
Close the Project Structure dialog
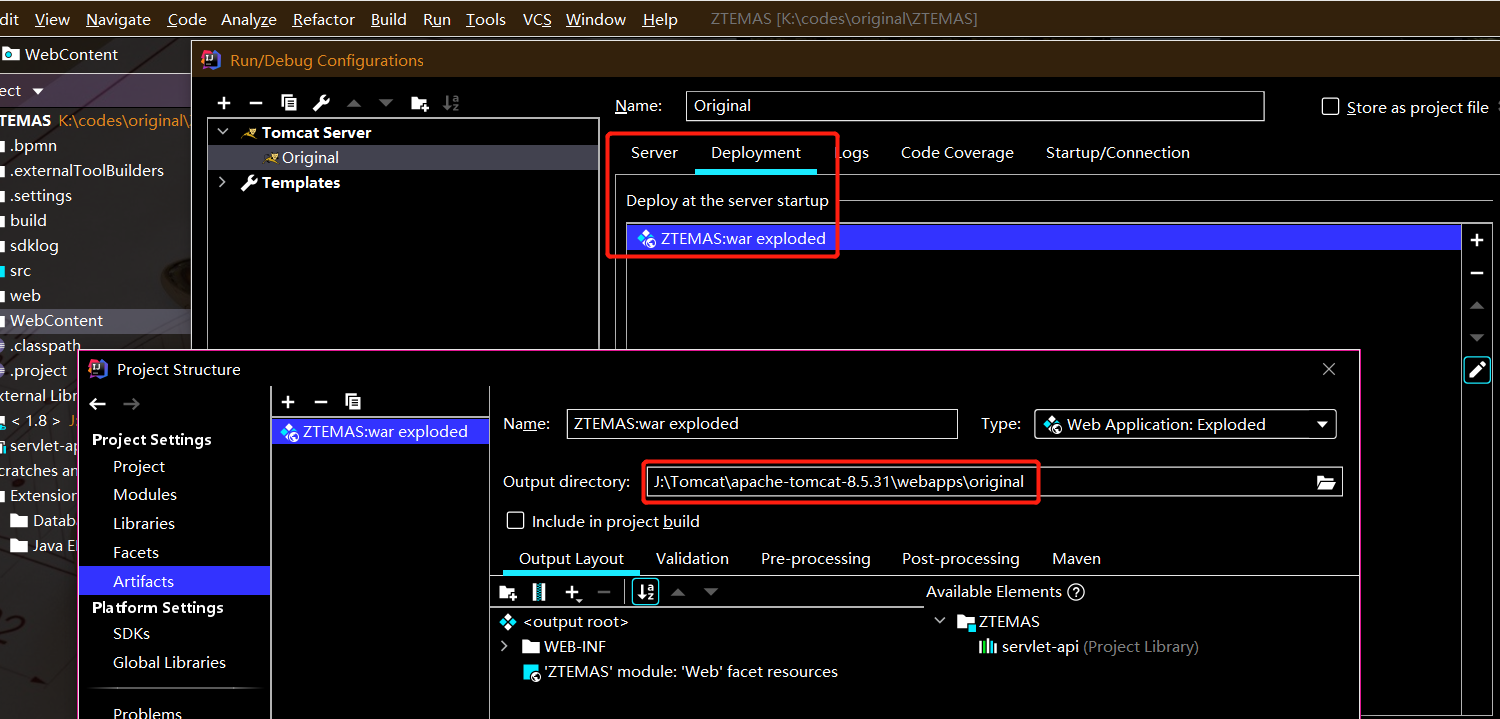[x=1329, y=369]
